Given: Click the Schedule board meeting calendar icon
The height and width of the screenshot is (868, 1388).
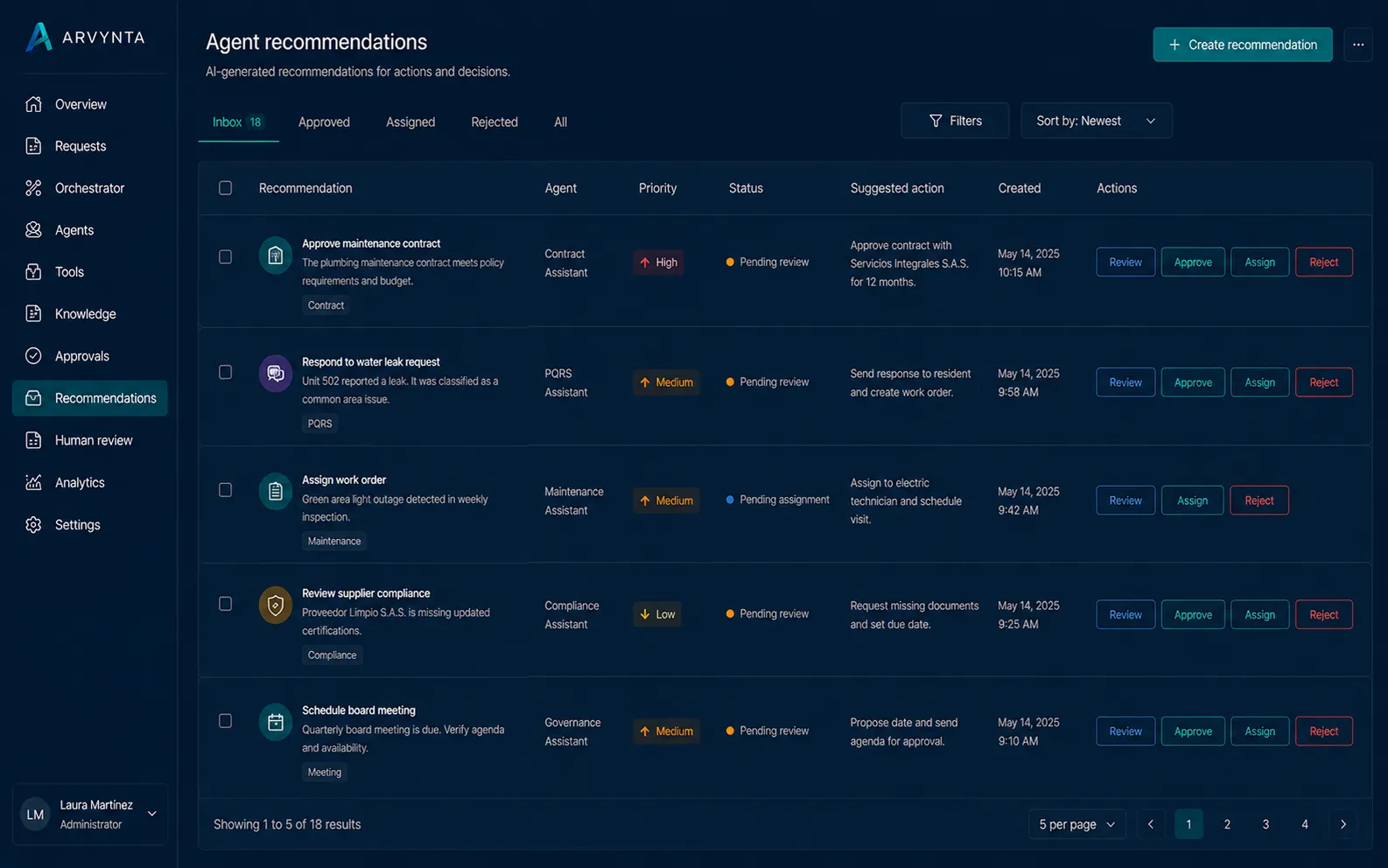Looking at the screenshot, I should (276, 722).
